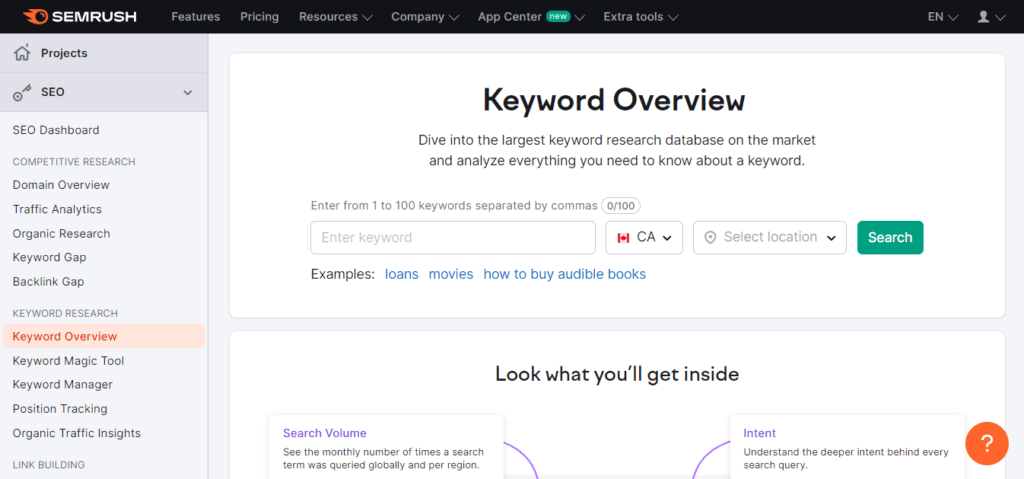Click the Projects home icon
The image size is (1024, 479).
22,53
